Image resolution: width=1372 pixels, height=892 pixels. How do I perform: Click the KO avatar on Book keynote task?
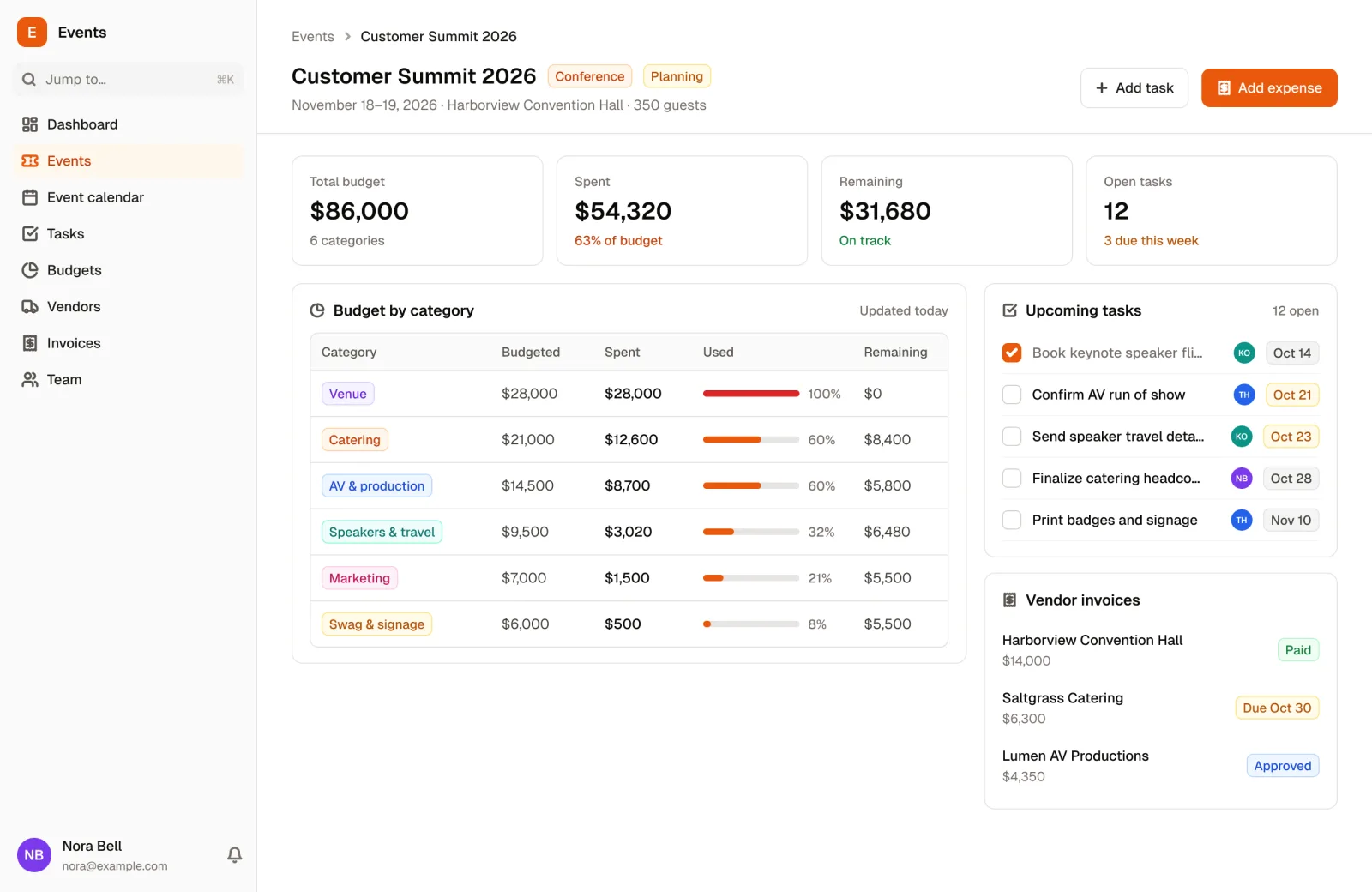pos(1244,353)
